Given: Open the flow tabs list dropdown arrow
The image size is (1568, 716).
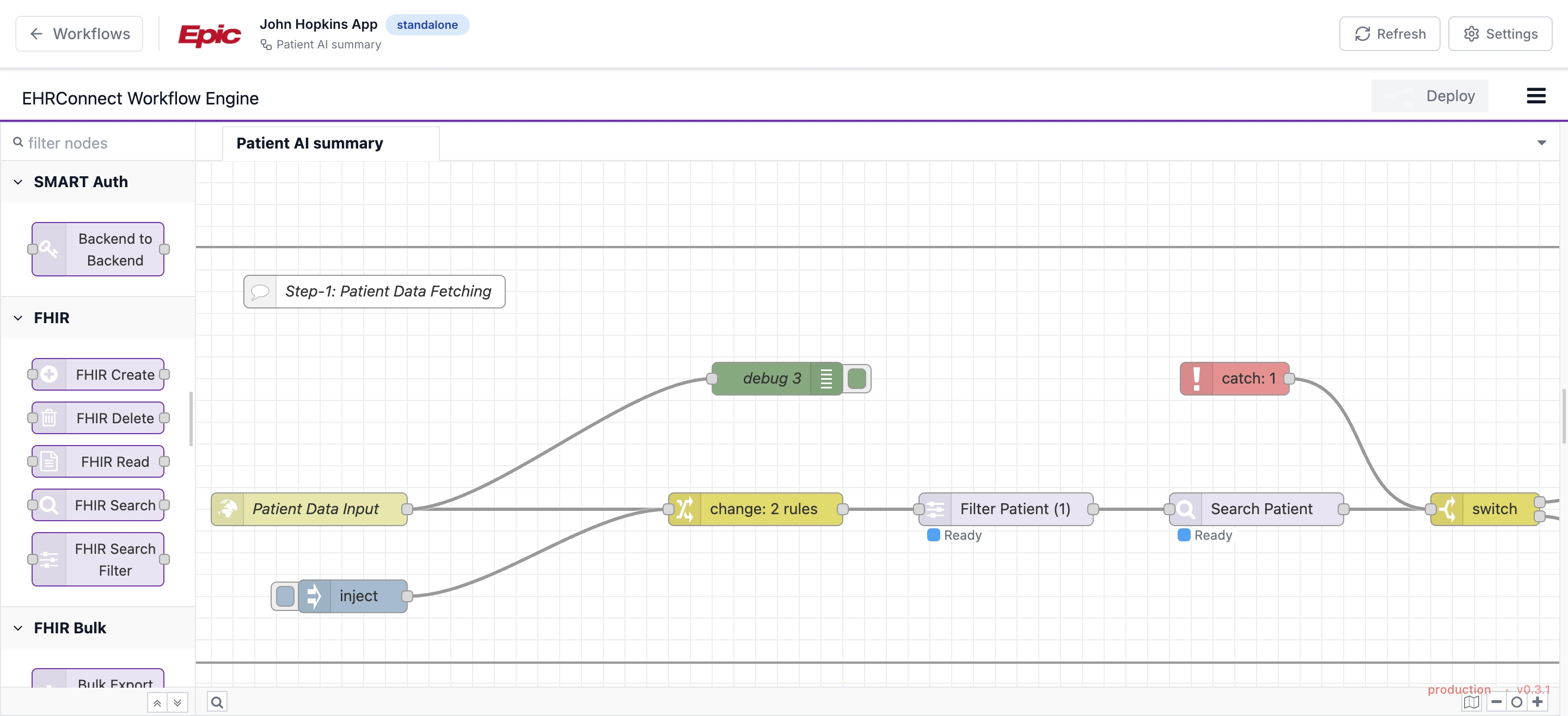Looking at the screenshot, I should (x=1541, y=143).
